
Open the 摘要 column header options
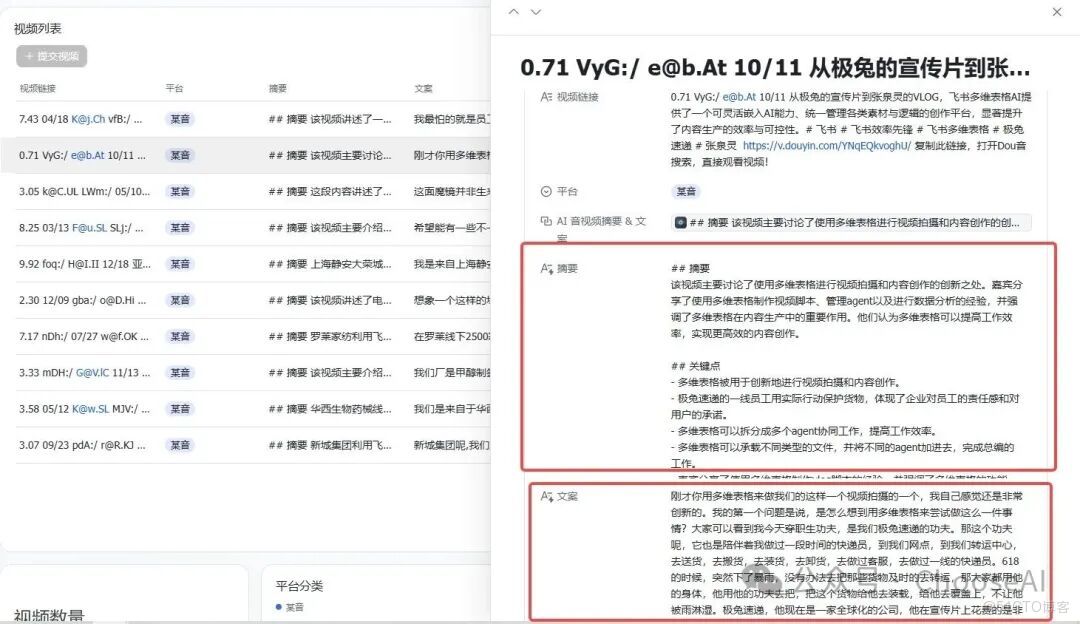click(276, 87)
